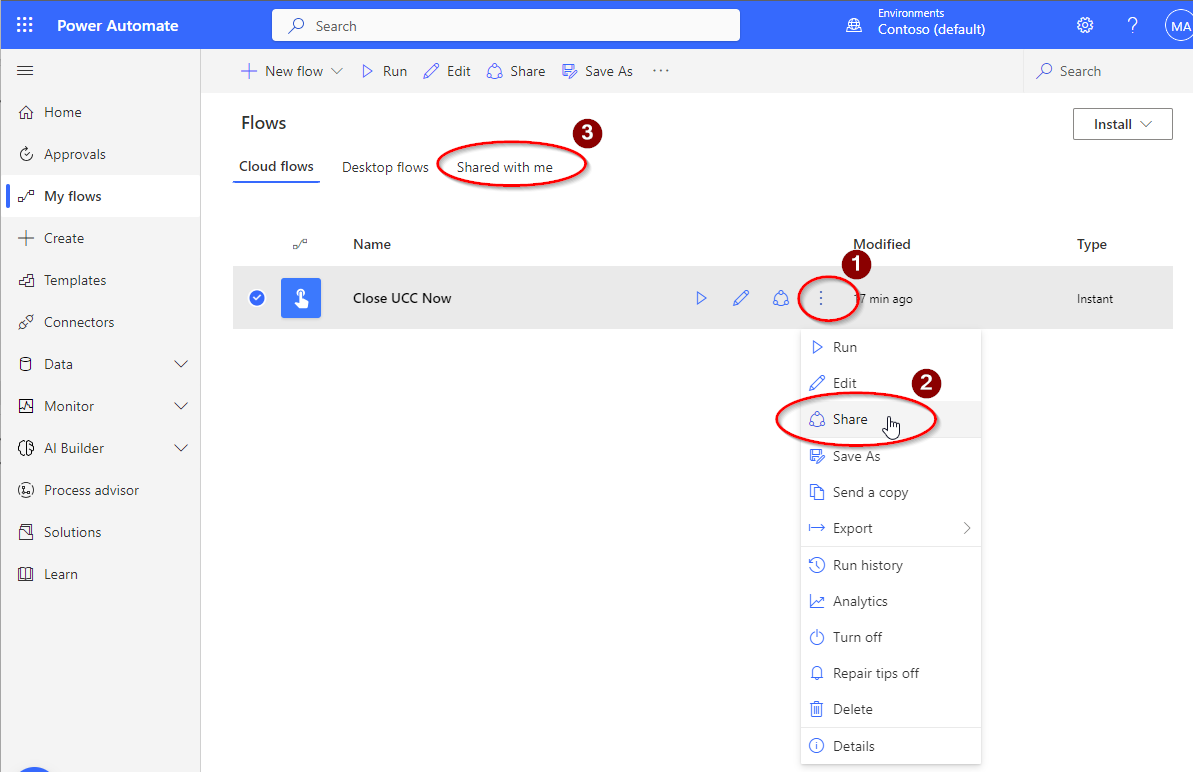Choose Save As from the context menu
The height and width of the screenshot is (772, 1193).
click(x=891, y=456)
